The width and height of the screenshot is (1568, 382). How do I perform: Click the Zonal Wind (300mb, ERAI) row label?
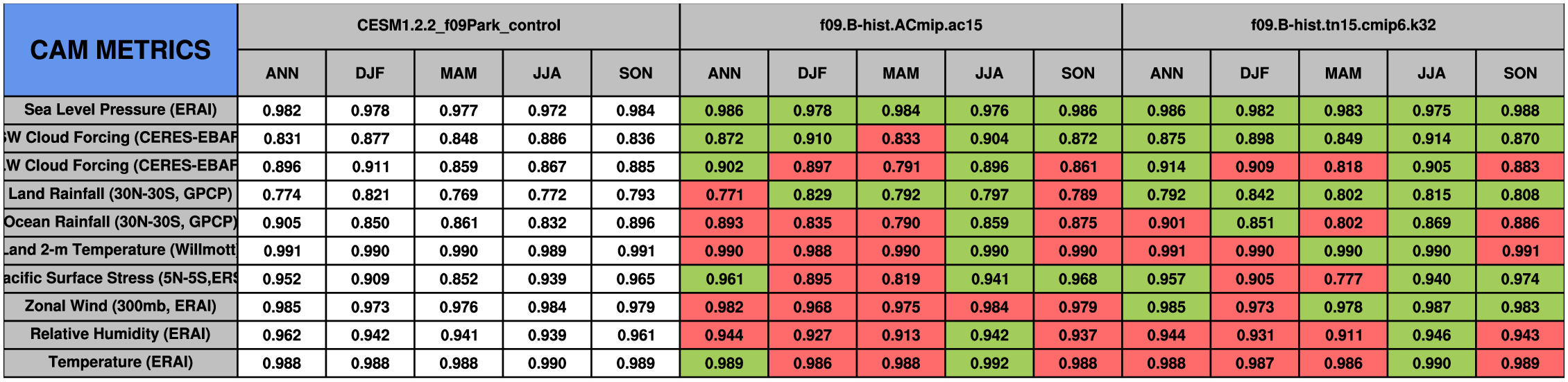[x=120, y=306]
